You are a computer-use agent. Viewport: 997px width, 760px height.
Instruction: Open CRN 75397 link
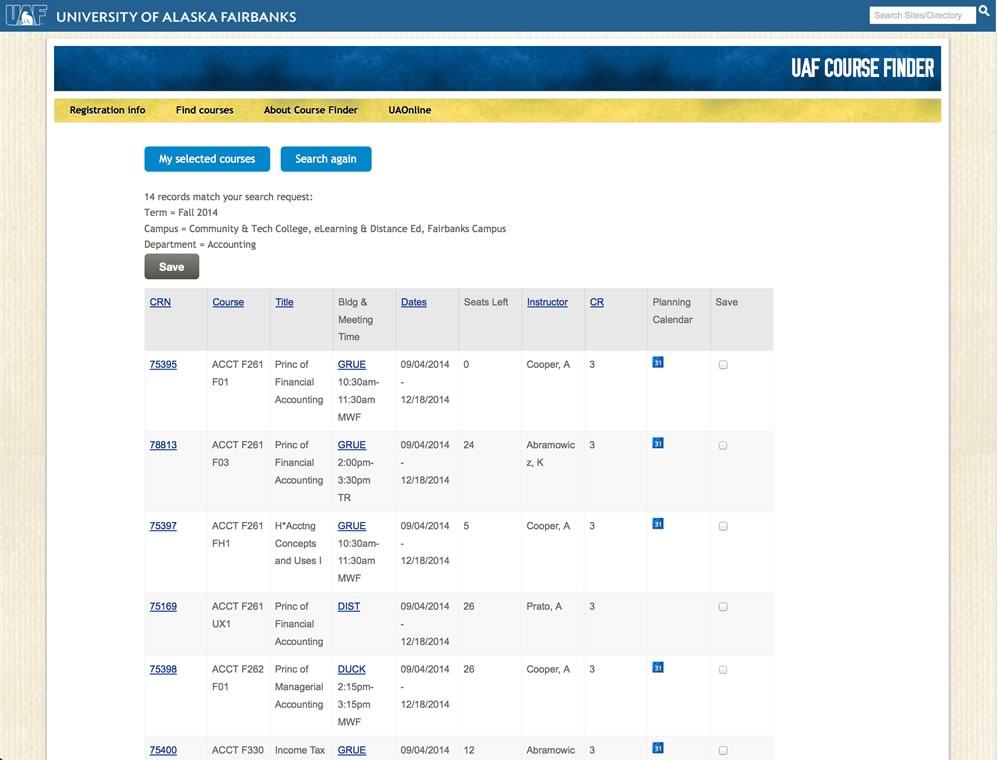point(163,526)
